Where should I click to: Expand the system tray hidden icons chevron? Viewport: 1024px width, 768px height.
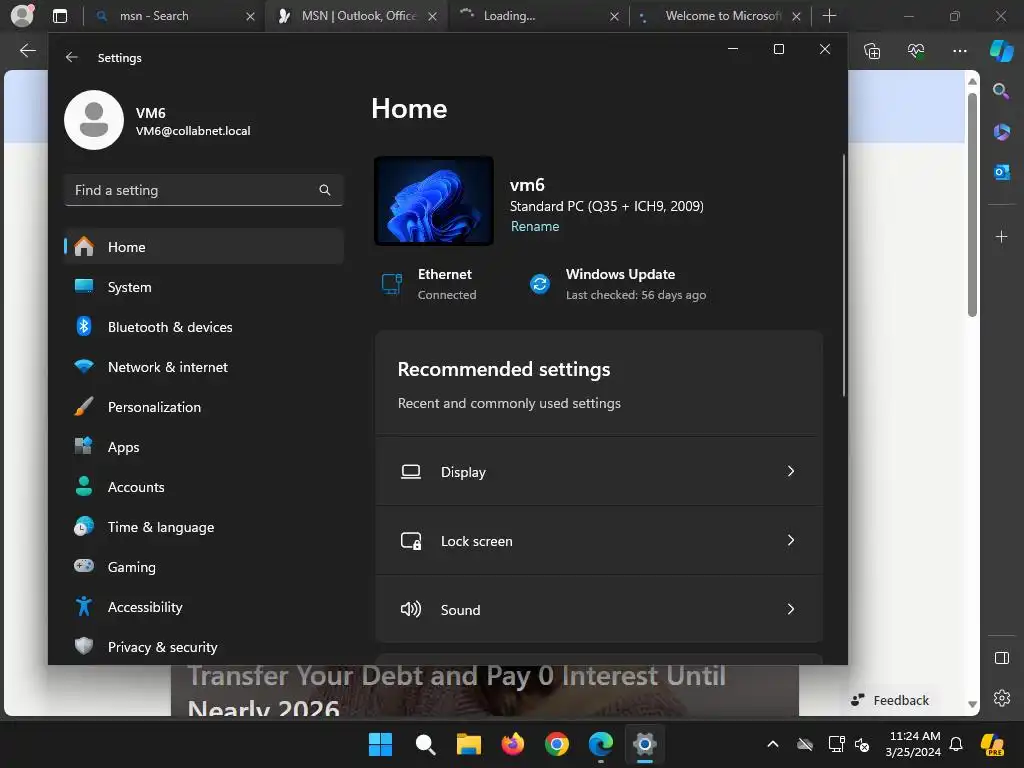(773, 744)
